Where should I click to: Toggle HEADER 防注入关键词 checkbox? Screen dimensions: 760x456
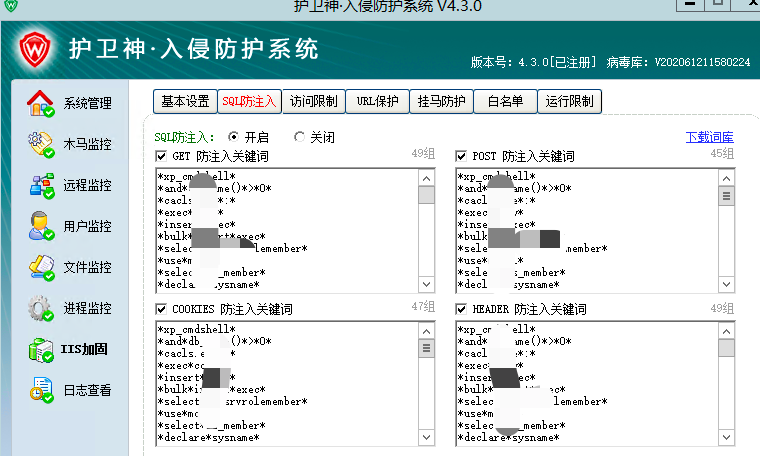coord(461,309)
